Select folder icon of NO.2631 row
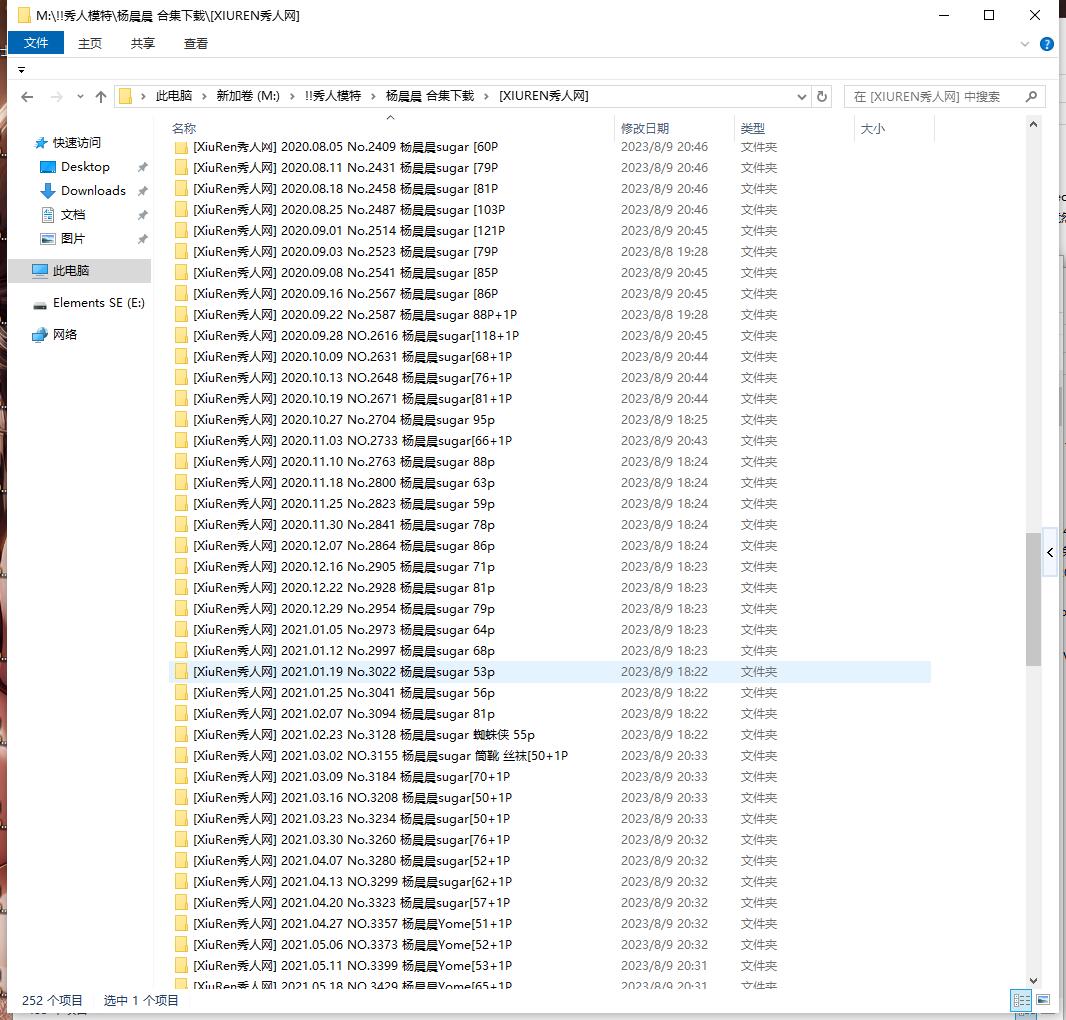Image resolution: width=1066 pixels, height=1020 pixels. point(181,357)
